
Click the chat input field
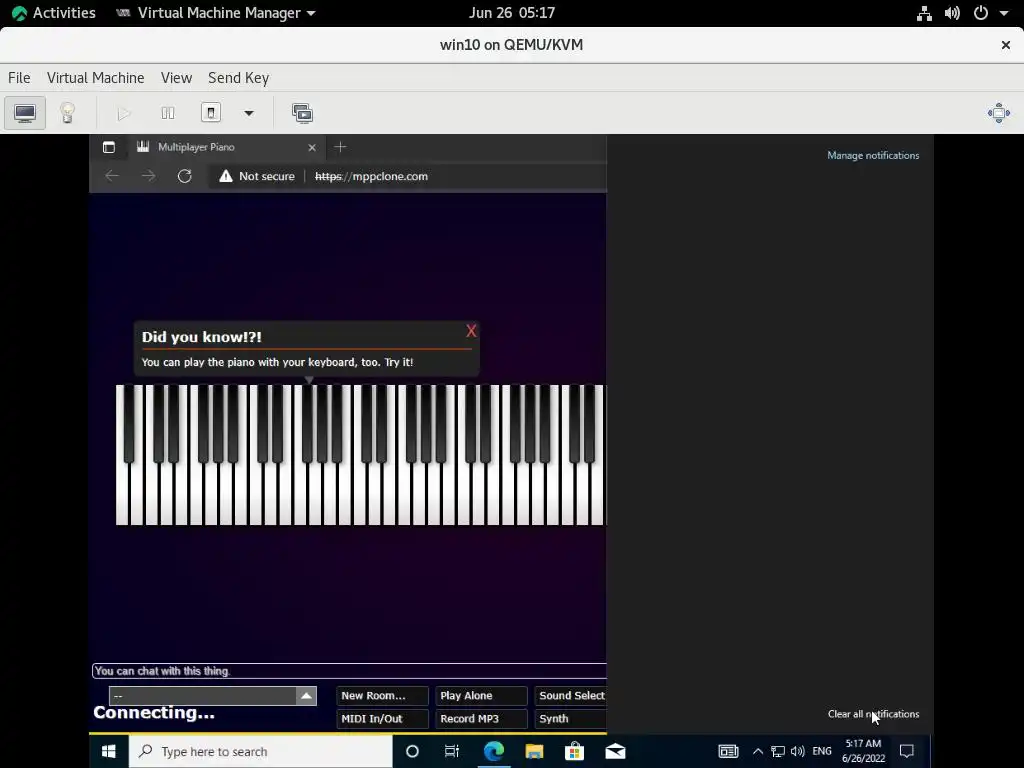(x=349, y=671)
